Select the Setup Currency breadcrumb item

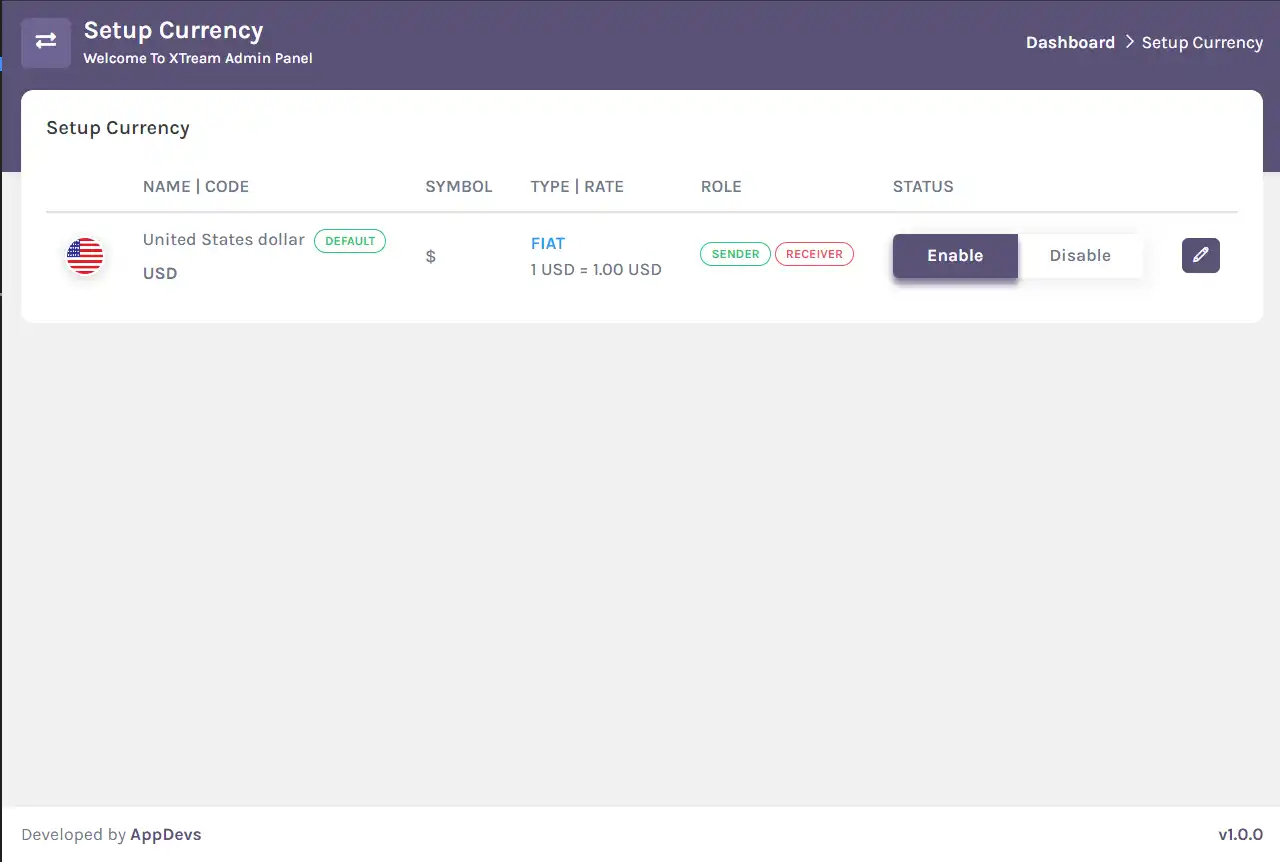(1202, 42)
